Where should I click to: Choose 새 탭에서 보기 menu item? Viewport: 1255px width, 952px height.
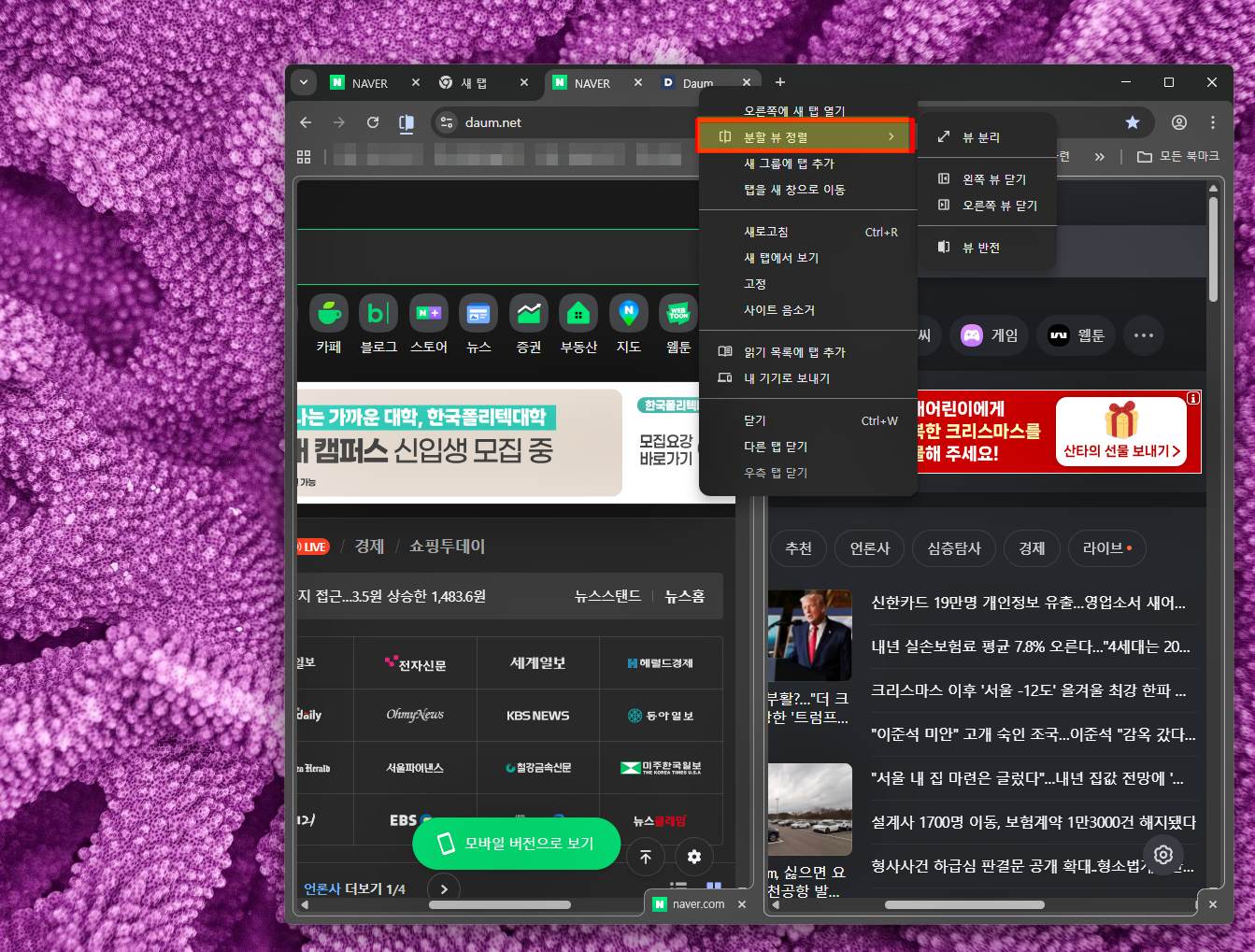point(807,258)
